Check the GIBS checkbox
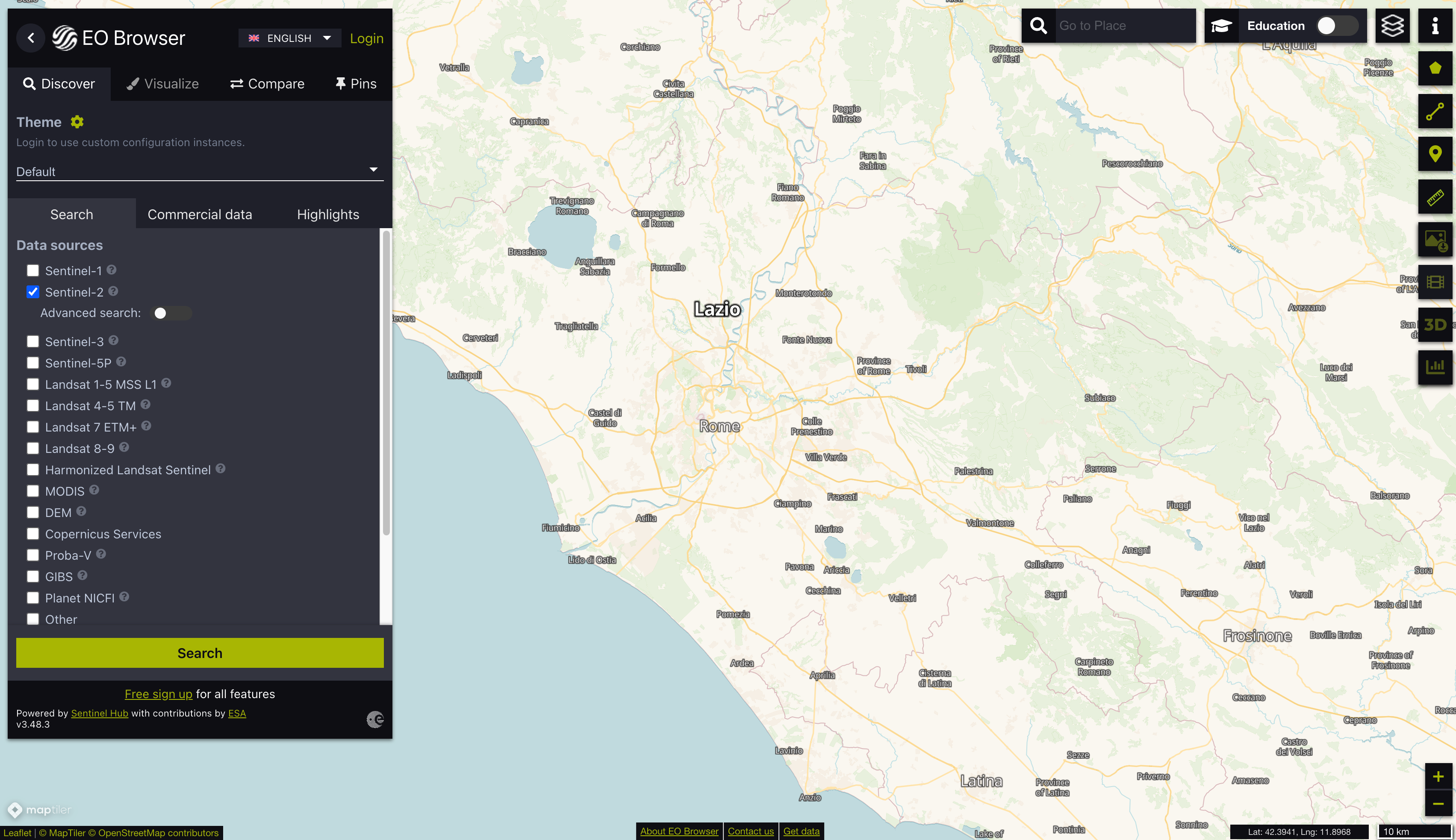The width and height of the screenshot is (1456, 840). [x=33, y=576]
